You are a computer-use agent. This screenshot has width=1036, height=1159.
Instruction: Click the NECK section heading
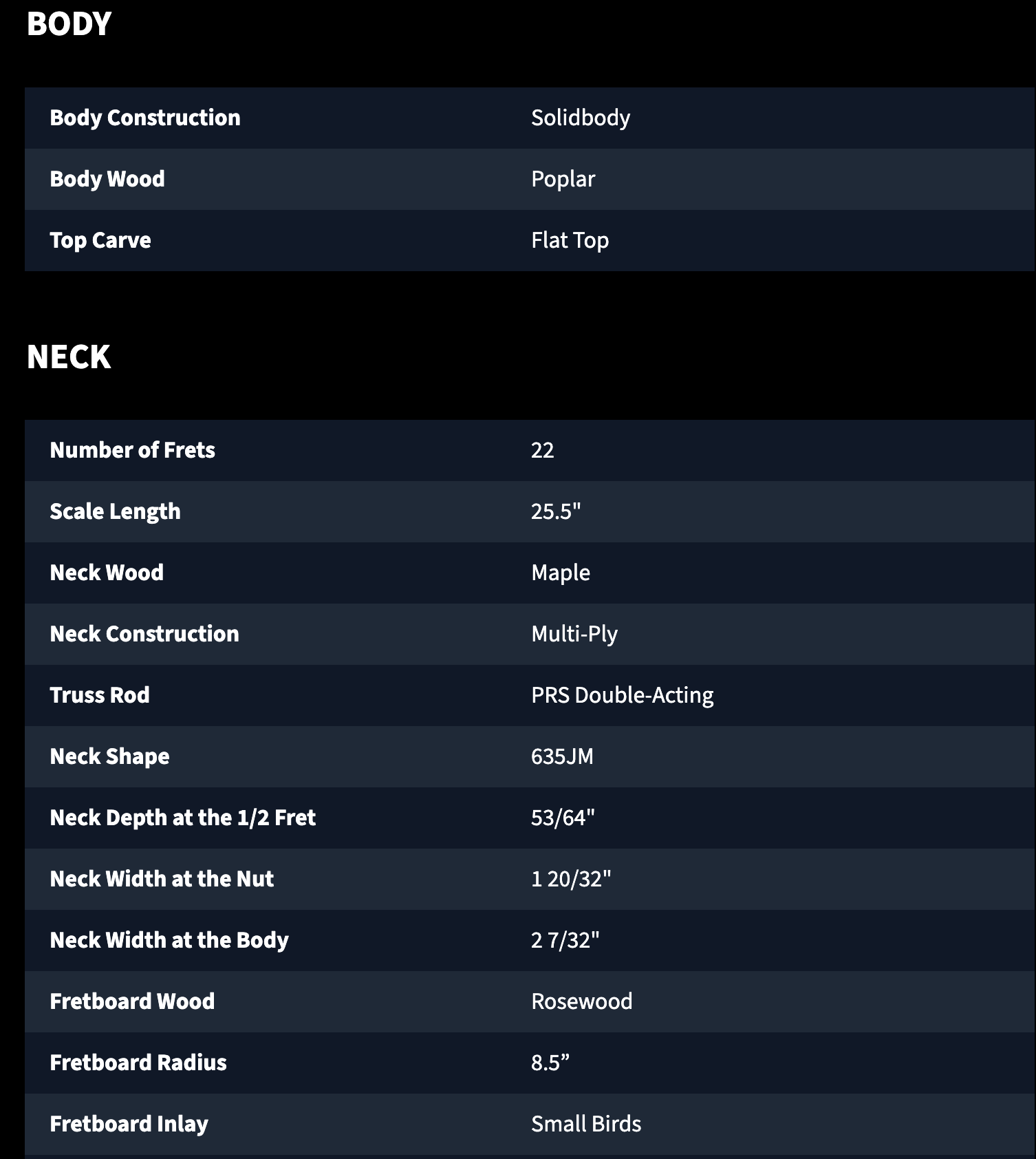tap(69, 357)
